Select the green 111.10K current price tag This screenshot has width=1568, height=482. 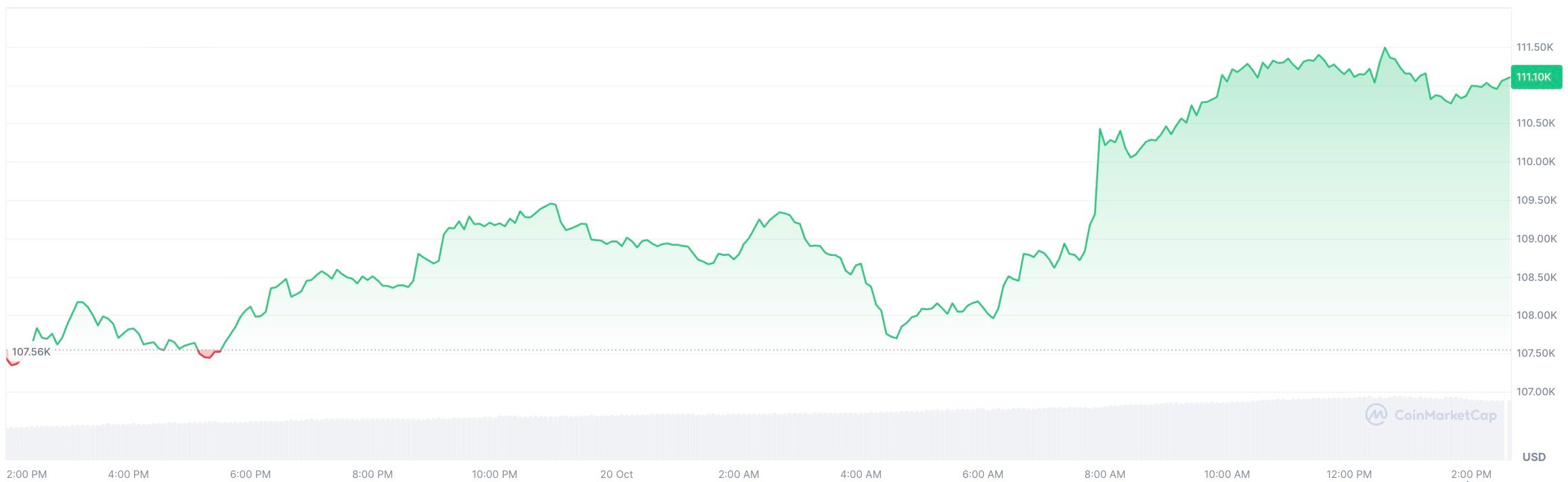pos(1534,77)
